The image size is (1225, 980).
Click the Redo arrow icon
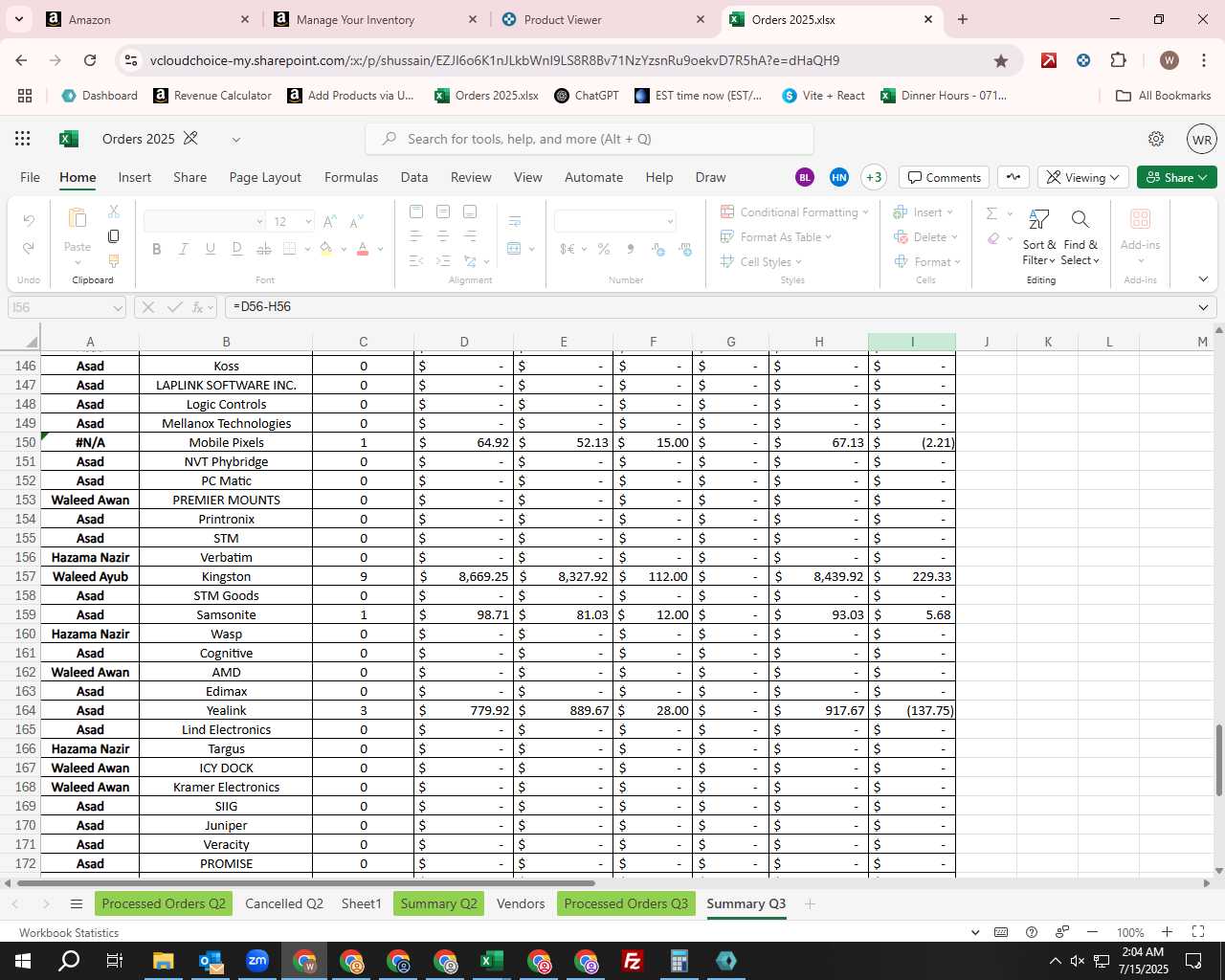tap(29, 248)
